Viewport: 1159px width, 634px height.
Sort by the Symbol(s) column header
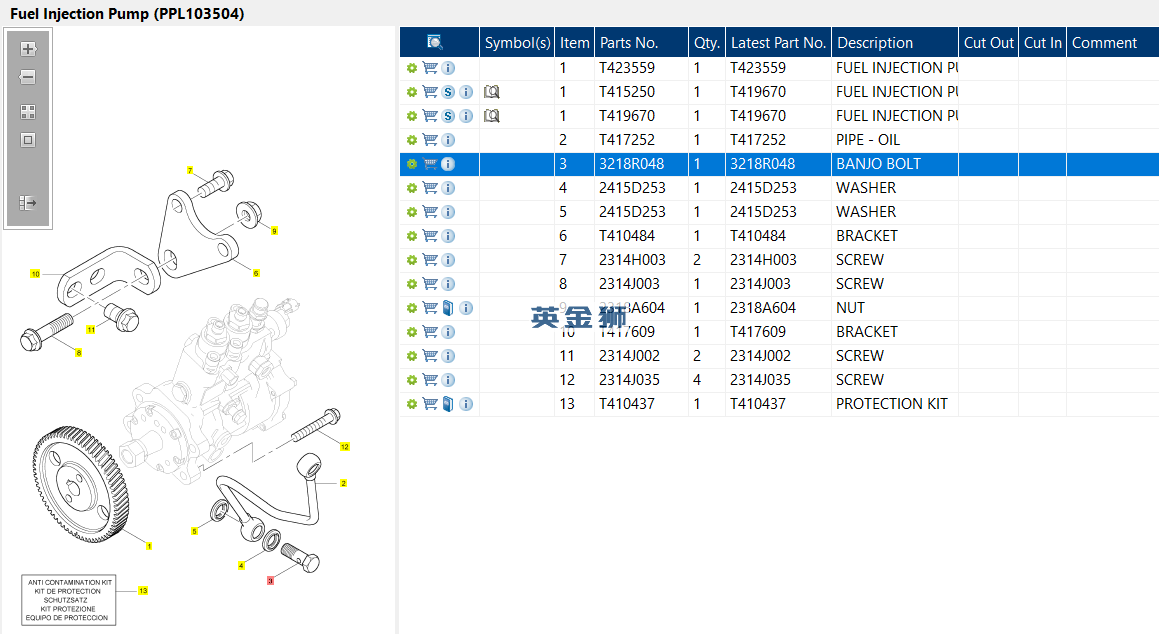click(x=517, y=43)
